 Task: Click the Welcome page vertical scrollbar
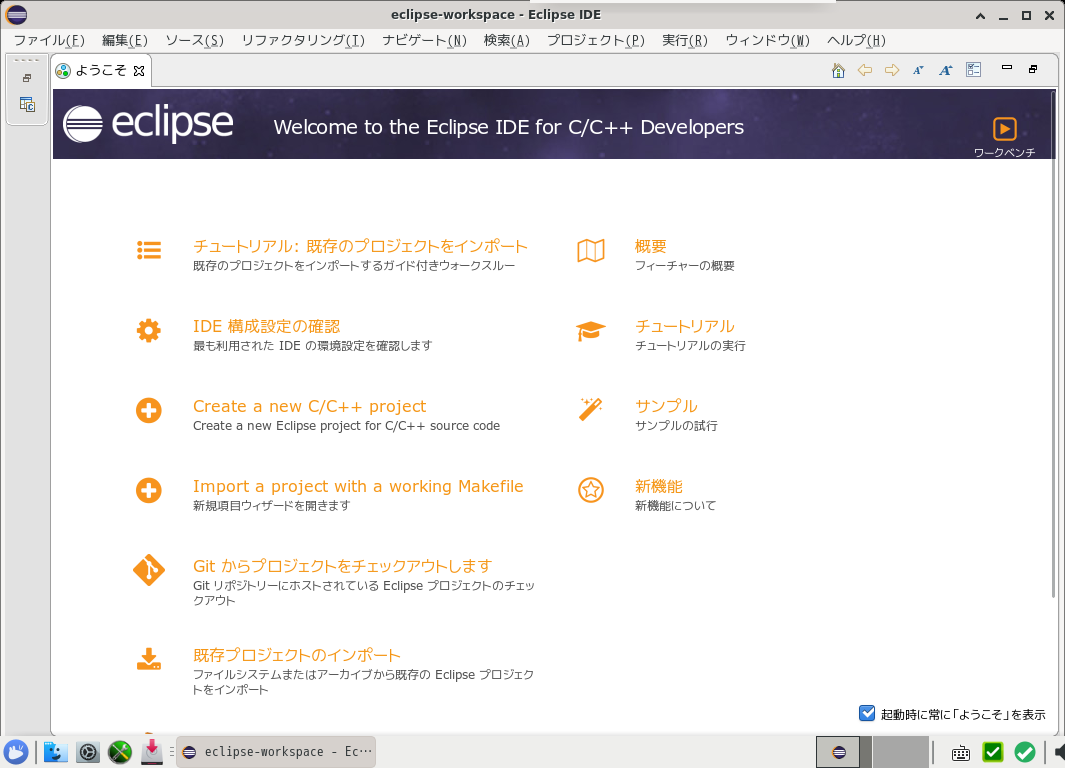(1053, 344)
